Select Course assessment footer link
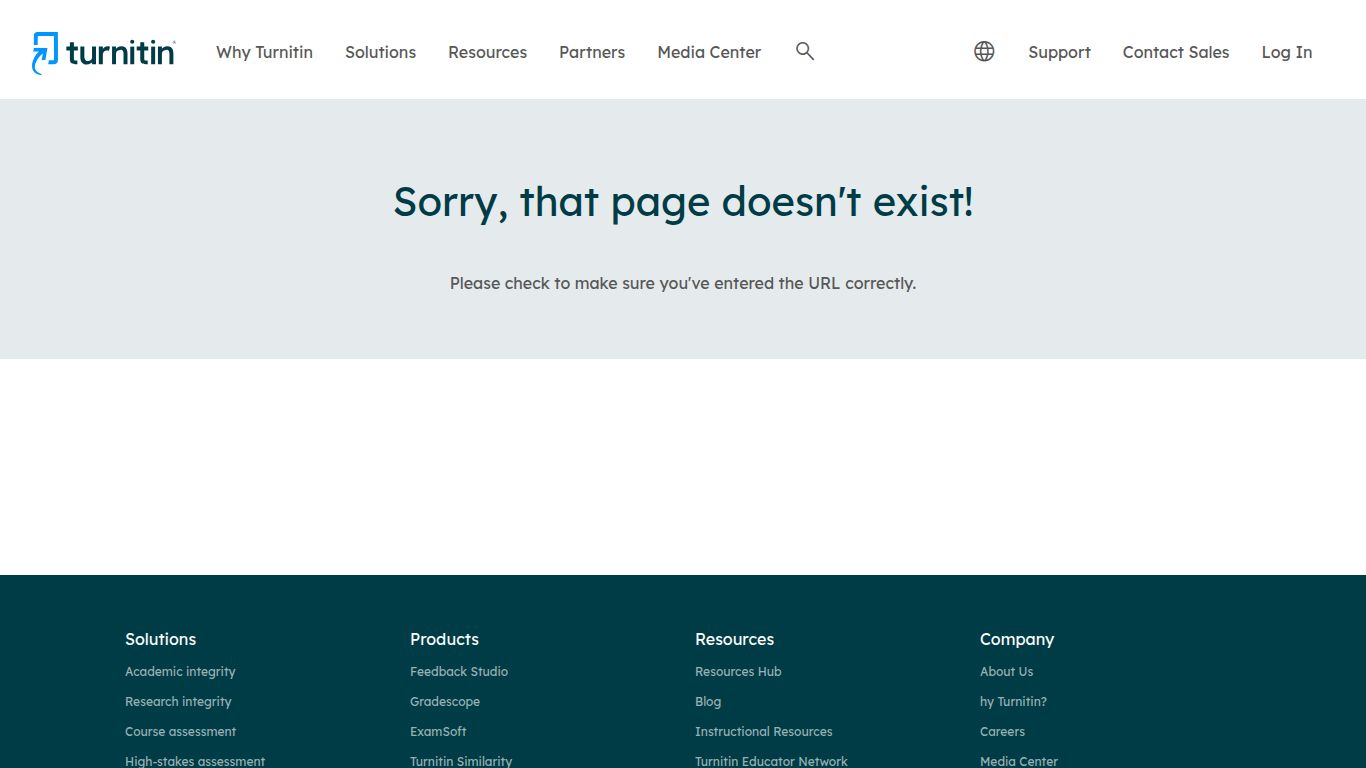The width and height of the screenshot is (1366, 768). pos(180,732)
